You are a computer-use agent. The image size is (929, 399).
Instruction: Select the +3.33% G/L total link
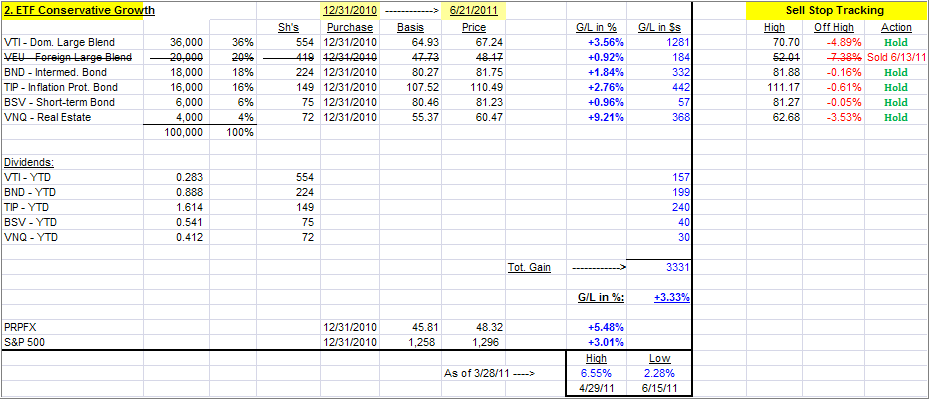point(672,298)
